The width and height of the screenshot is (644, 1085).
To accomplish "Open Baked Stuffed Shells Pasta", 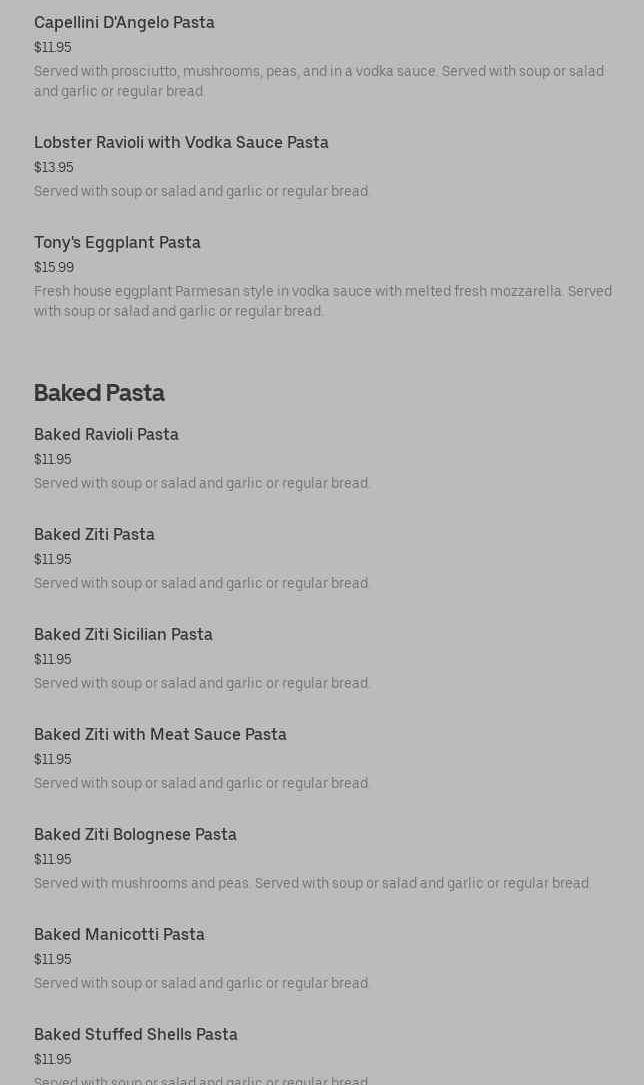I will point(136,1034).
